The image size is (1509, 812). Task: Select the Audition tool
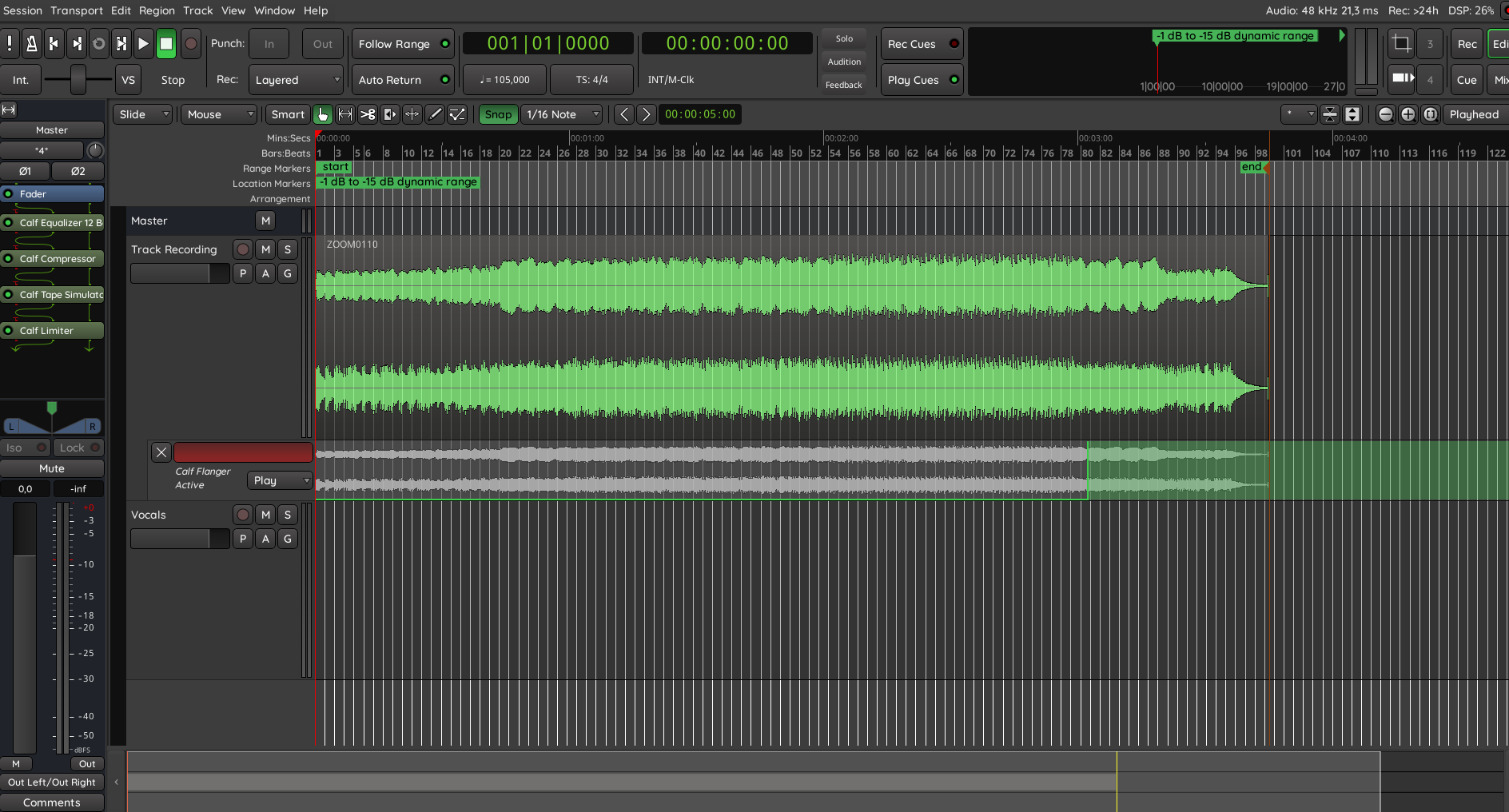390,114
